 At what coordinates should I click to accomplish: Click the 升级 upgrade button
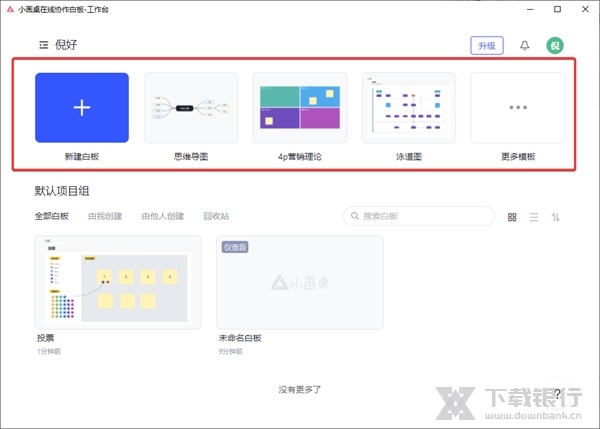[487, 46]
